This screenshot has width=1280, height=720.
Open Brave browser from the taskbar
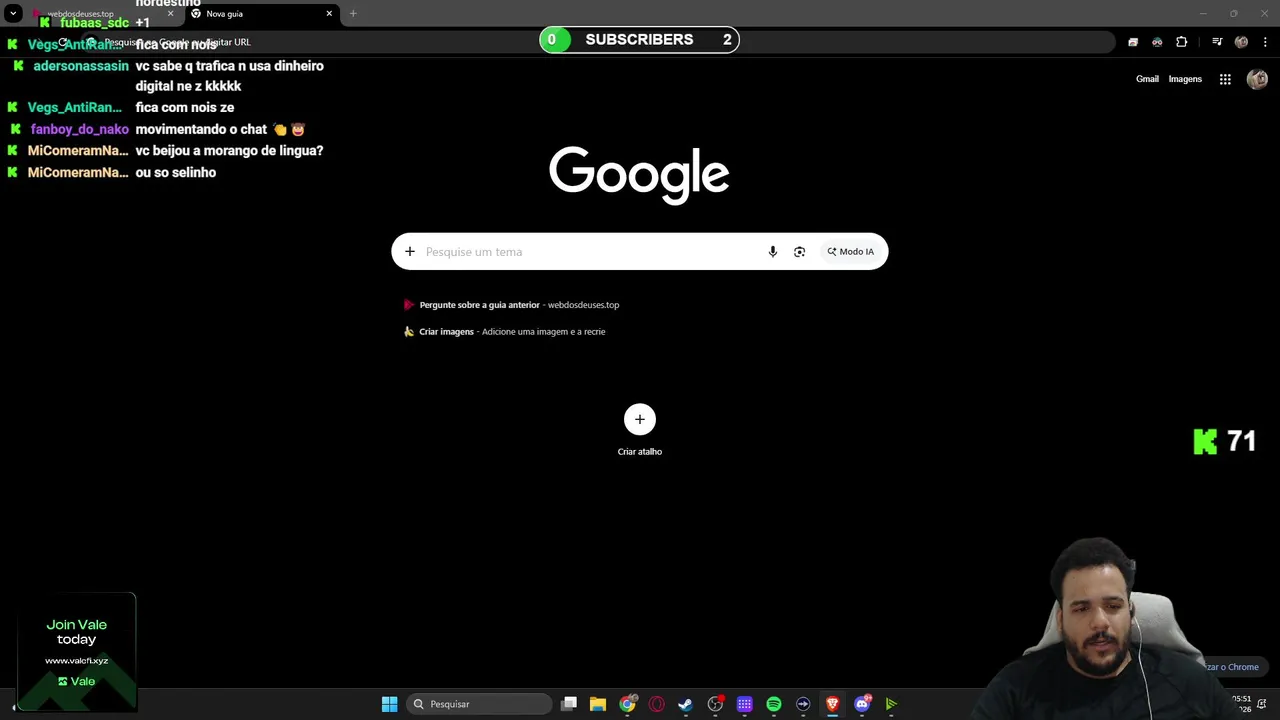coord(832,704)
